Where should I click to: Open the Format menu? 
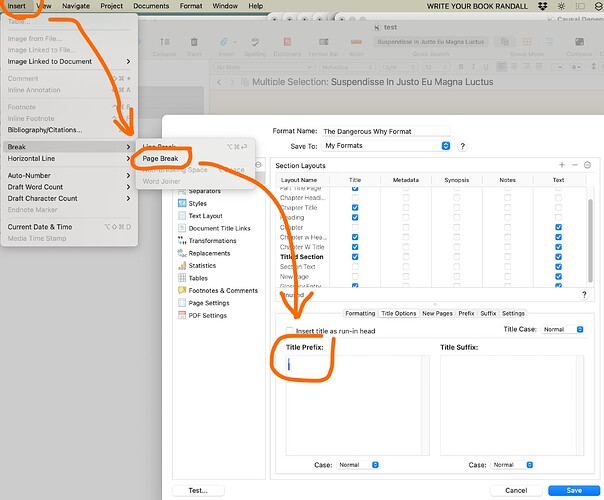[191, 6]
